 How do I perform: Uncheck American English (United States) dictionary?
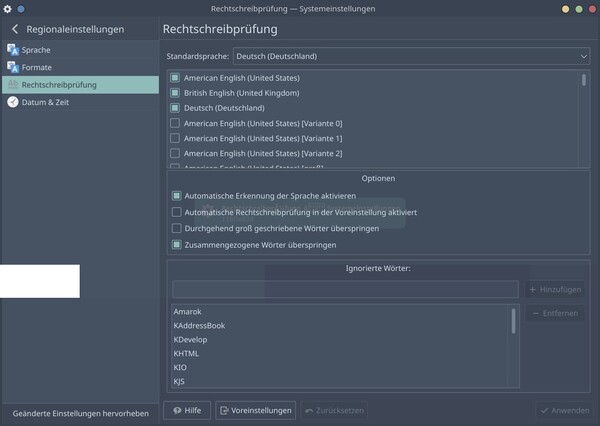(x=176, y=78)
